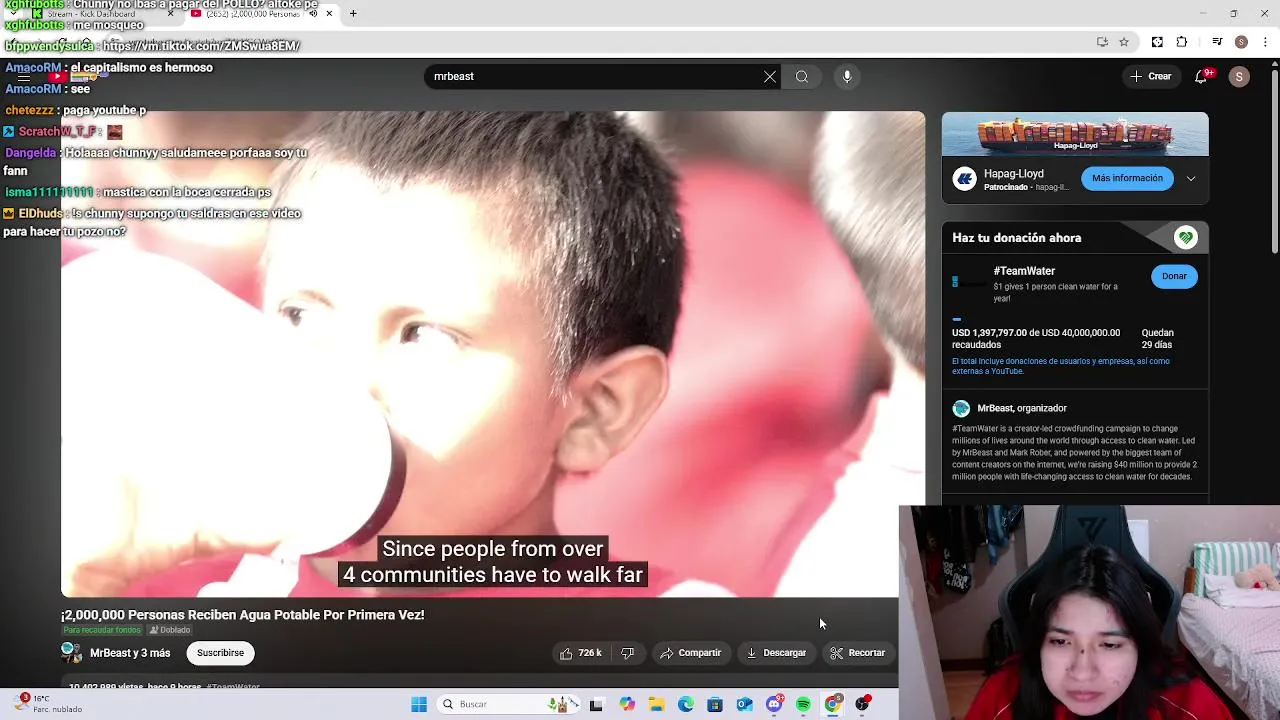
Task: Share the video with Compartir
Action: (x=690, y=653)
